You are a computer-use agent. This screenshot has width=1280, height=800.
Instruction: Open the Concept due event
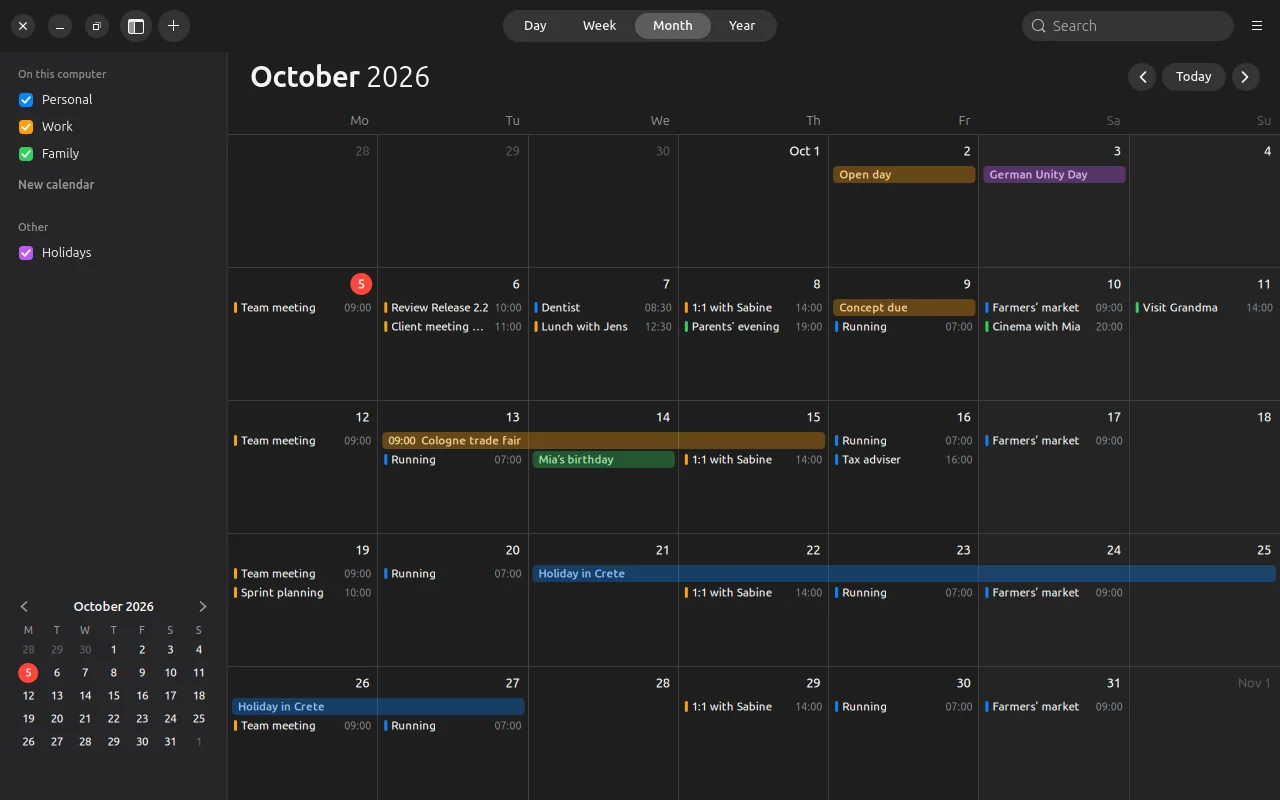(x=904, y=308)
